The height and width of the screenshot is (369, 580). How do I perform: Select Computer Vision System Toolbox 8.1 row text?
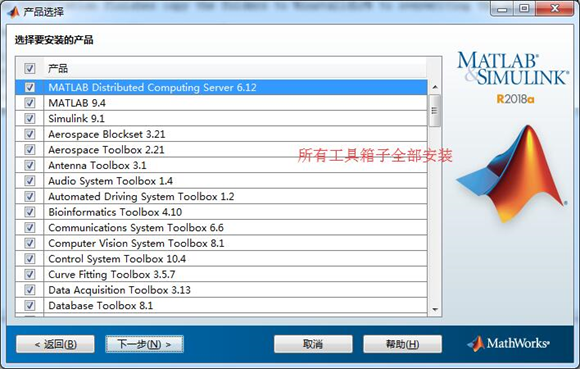click(x=136, y=243)
